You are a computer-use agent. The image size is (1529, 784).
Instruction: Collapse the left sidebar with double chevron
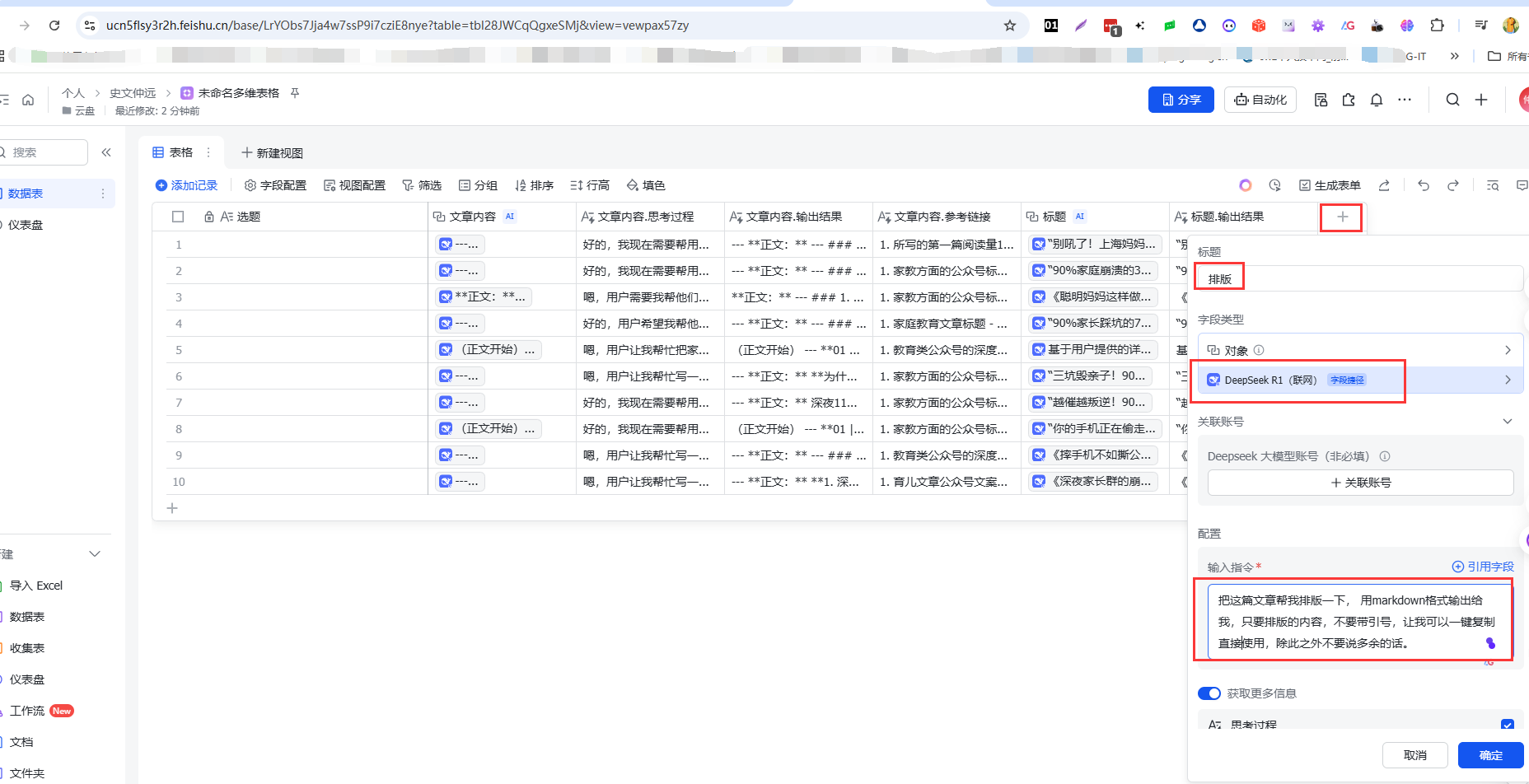(x=106, y=152)
